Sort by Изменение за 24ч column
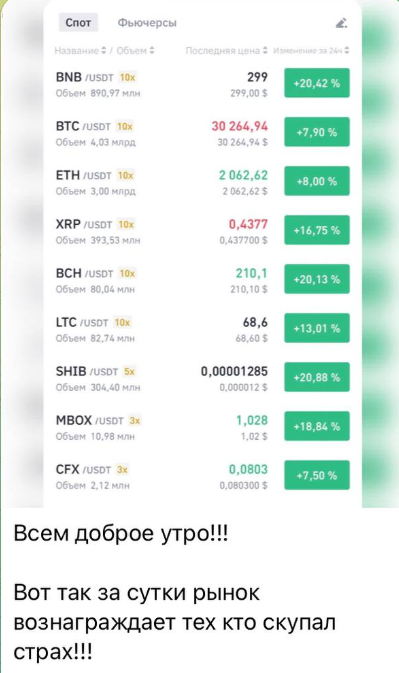Screen dimensions: 399x673 pos(311,51)
